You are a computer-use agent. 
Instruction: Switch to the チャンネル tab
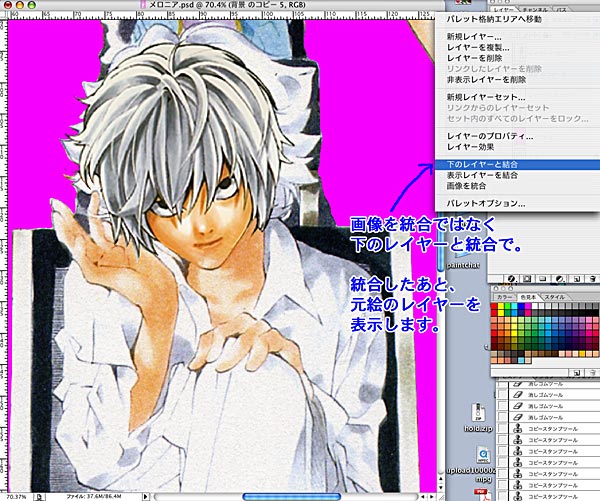(x=535, y=10)
